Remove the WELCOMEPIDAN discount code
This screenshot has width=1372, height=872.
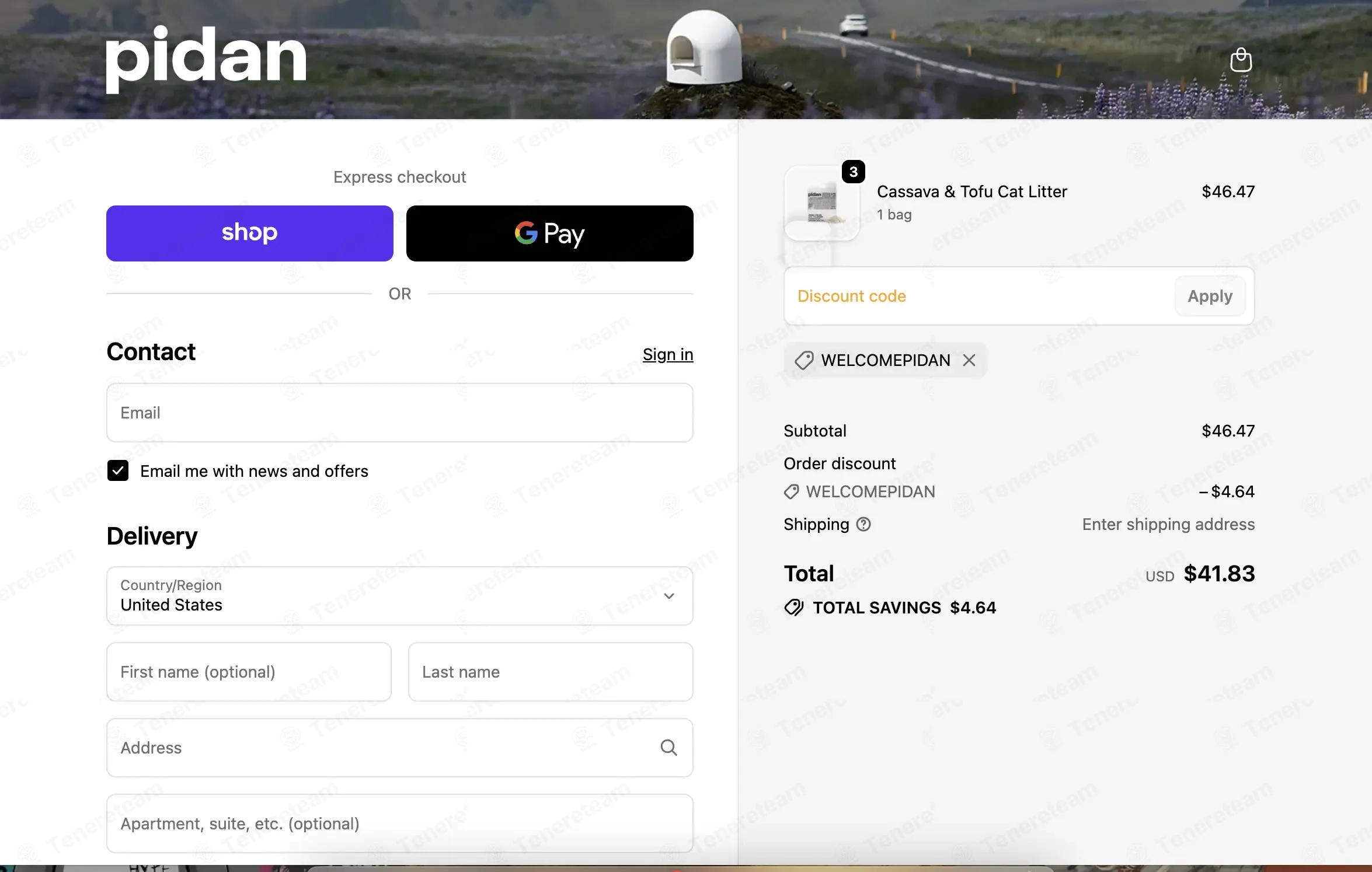(969, 360)
